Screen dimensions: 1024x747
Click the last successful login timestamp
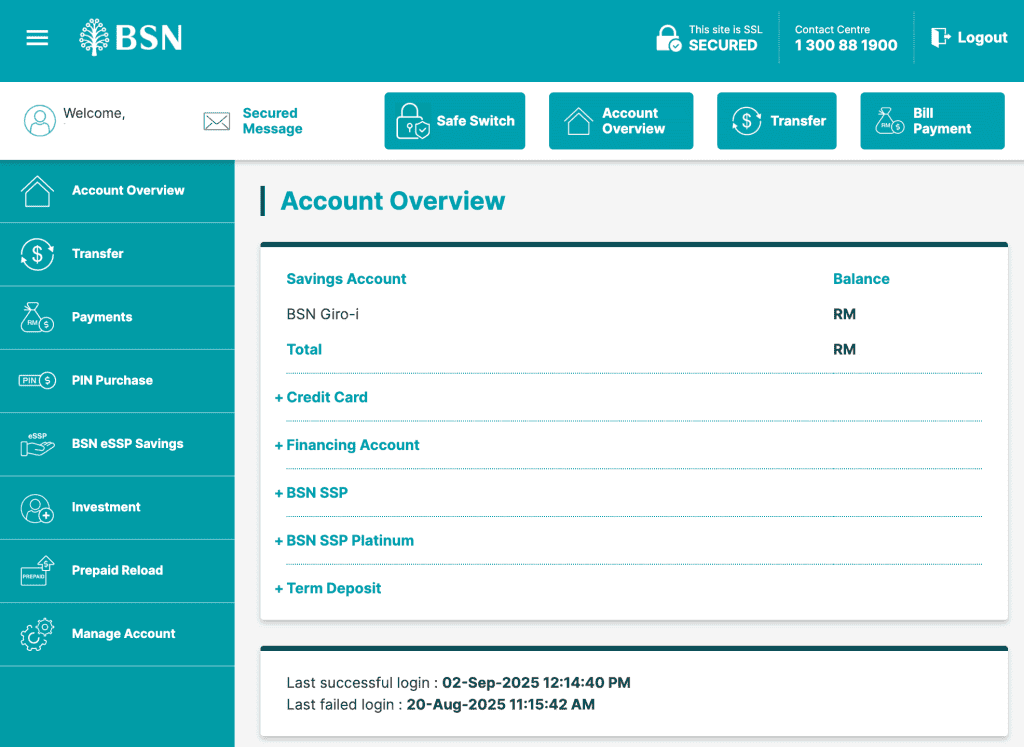(x=536, y=682)
